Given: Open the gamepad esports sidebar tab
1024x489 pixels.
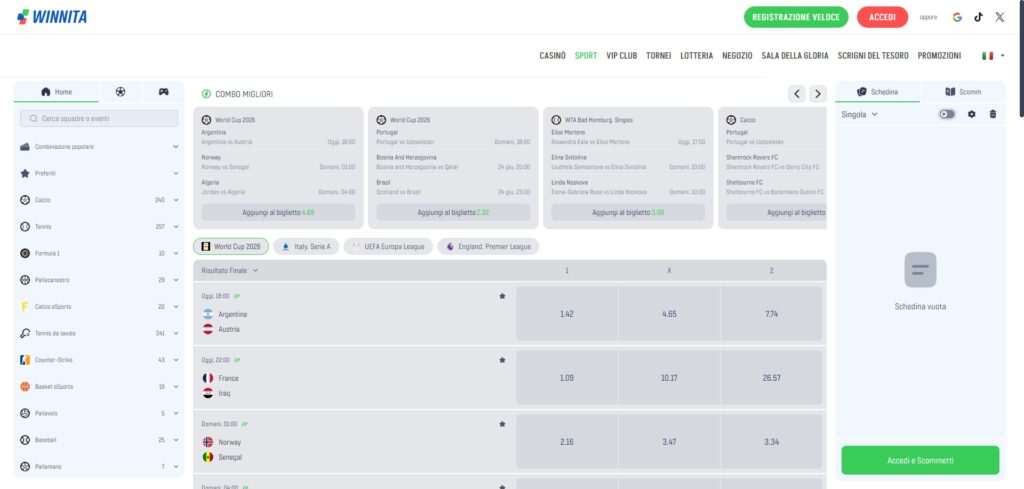Looking at the screenshot, I should (163, 92).
